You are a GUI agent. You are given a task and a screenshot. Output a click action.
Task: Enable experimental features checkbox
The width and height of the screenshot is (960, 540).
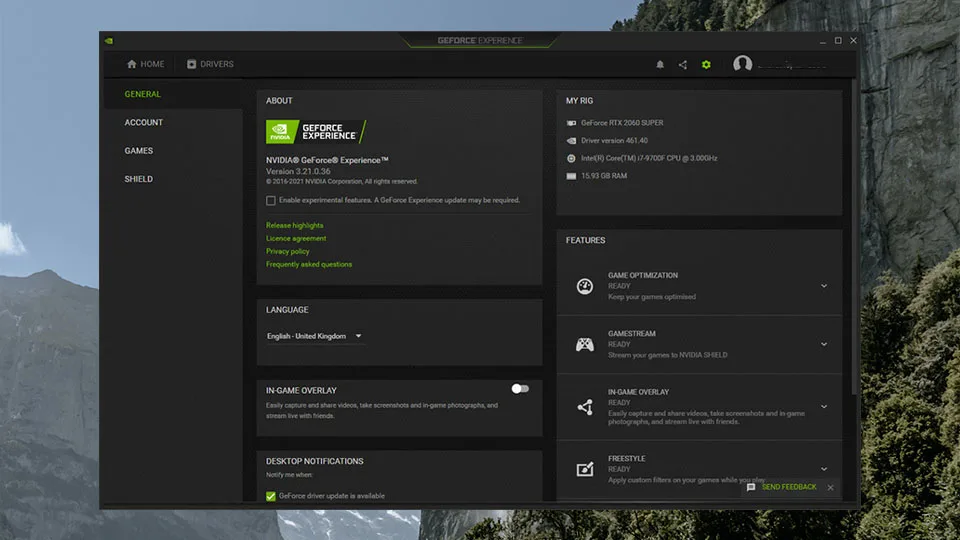pyautogui.click(x=271, y=200)
